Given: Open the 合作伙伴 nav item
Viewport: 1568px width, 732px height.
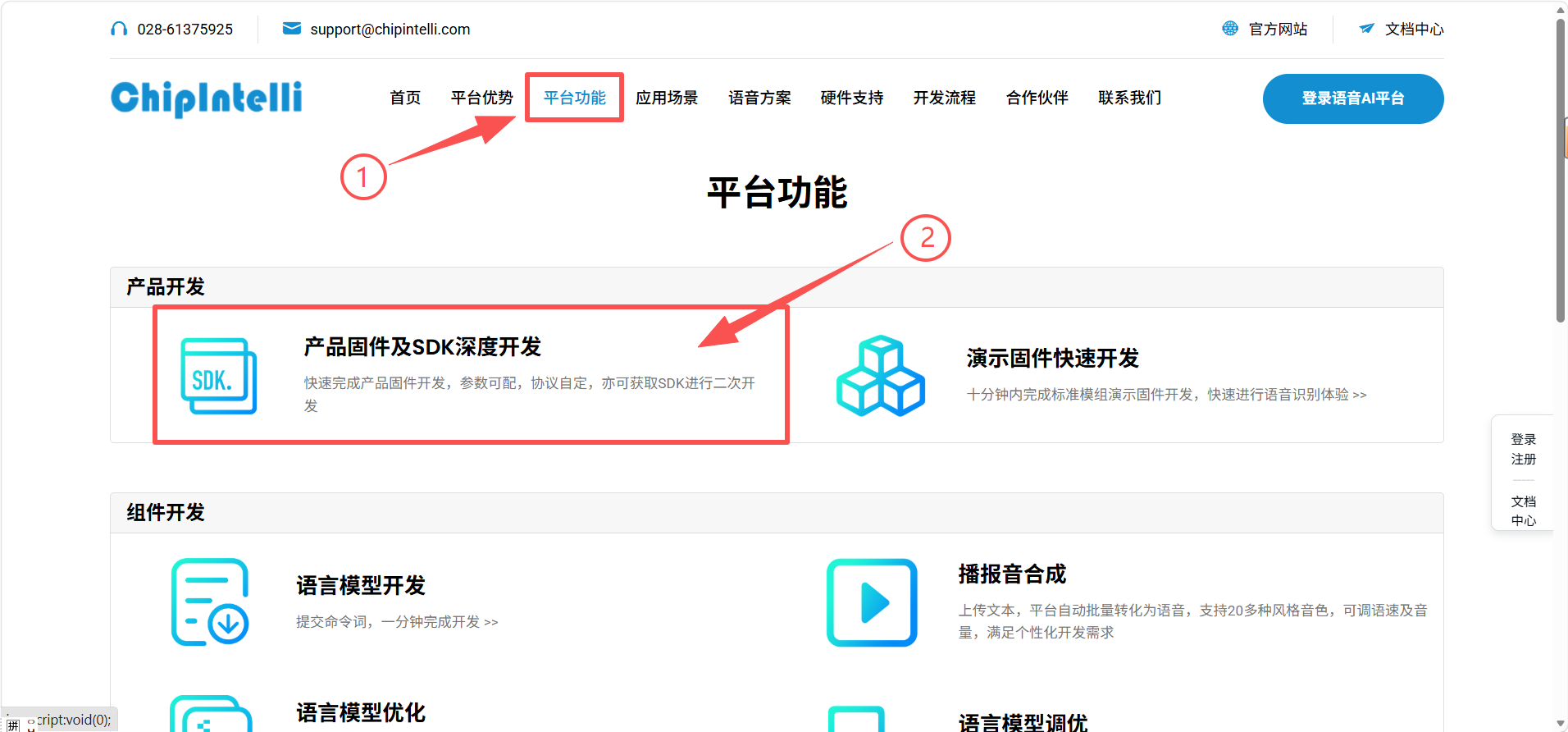Looking at the screenshot, I should [1037, 98].
